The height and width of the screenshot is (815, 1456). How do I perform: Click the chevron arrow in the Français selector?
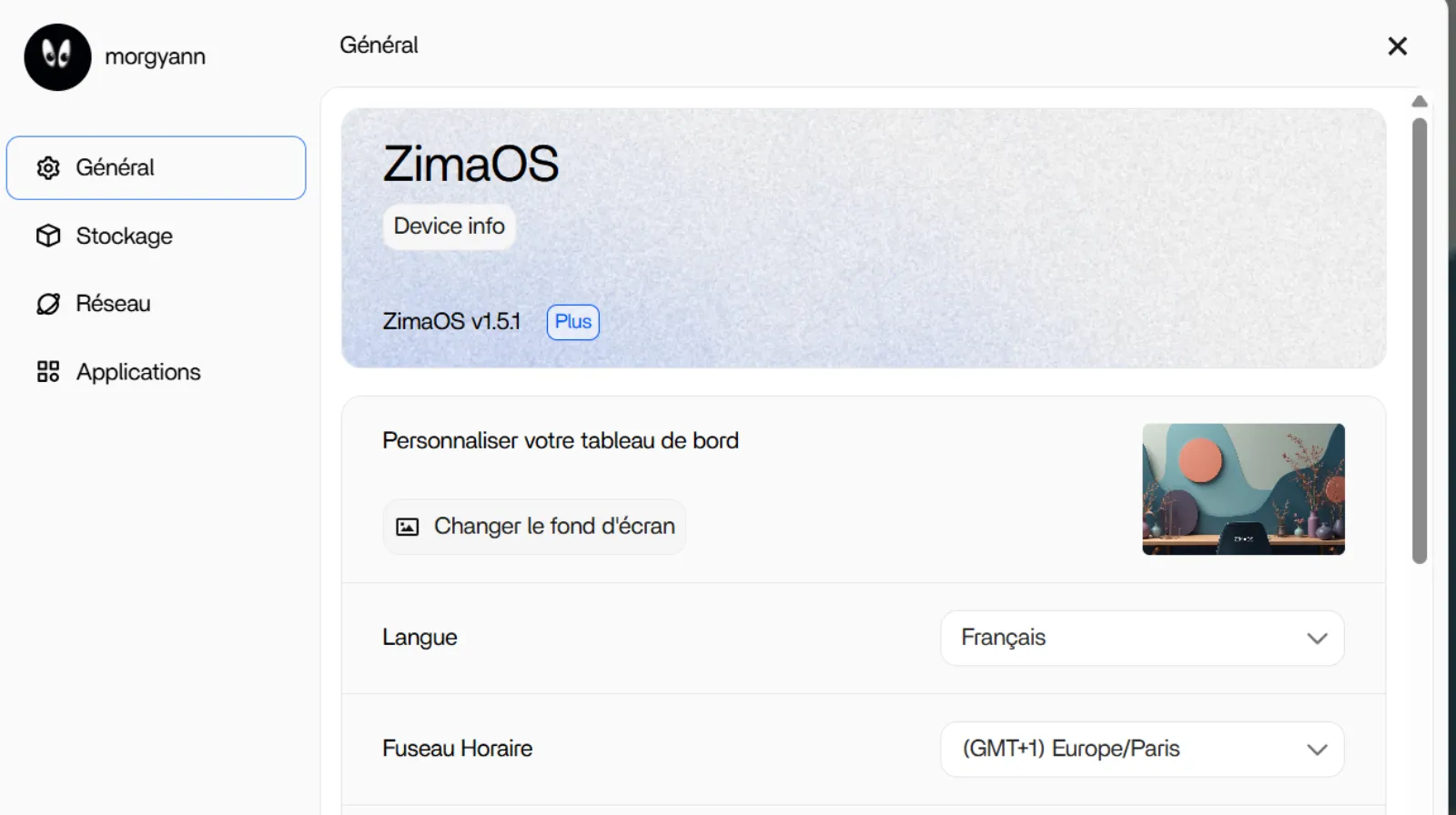coord(1317,639)
